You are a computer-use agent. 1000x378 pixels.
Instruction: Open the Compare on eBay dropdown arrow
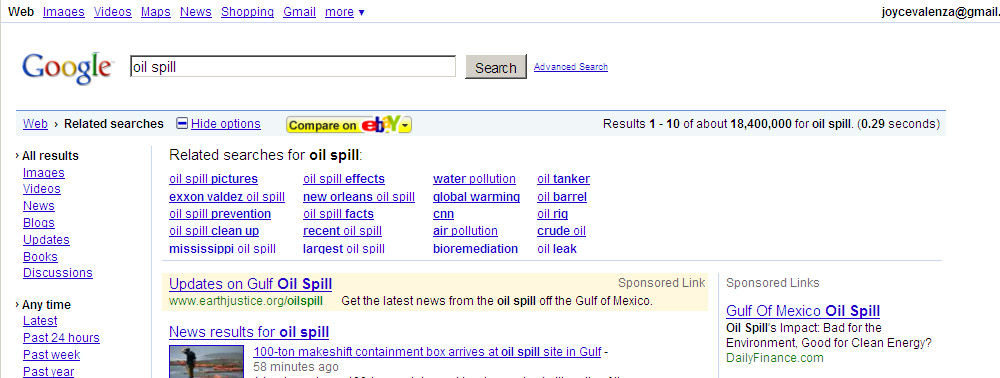(x=406, y=126)
